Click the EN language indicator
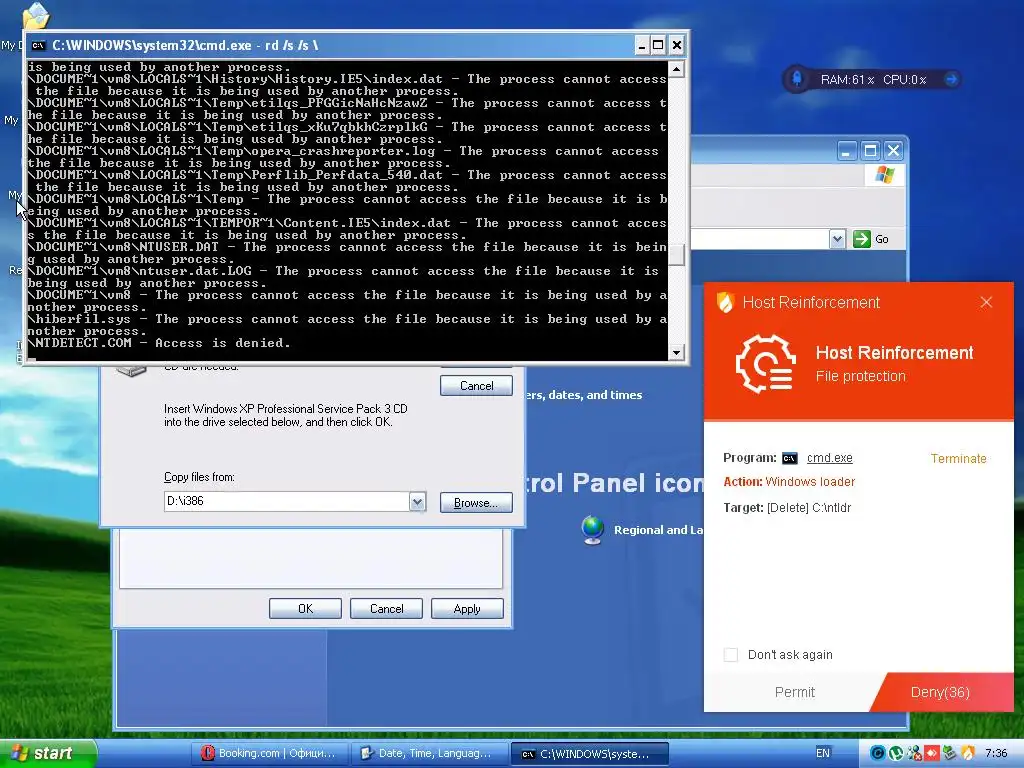Image resolution: width=1024 pixels, height=768 pixels. pyautogui.click(x=823, y=753)
